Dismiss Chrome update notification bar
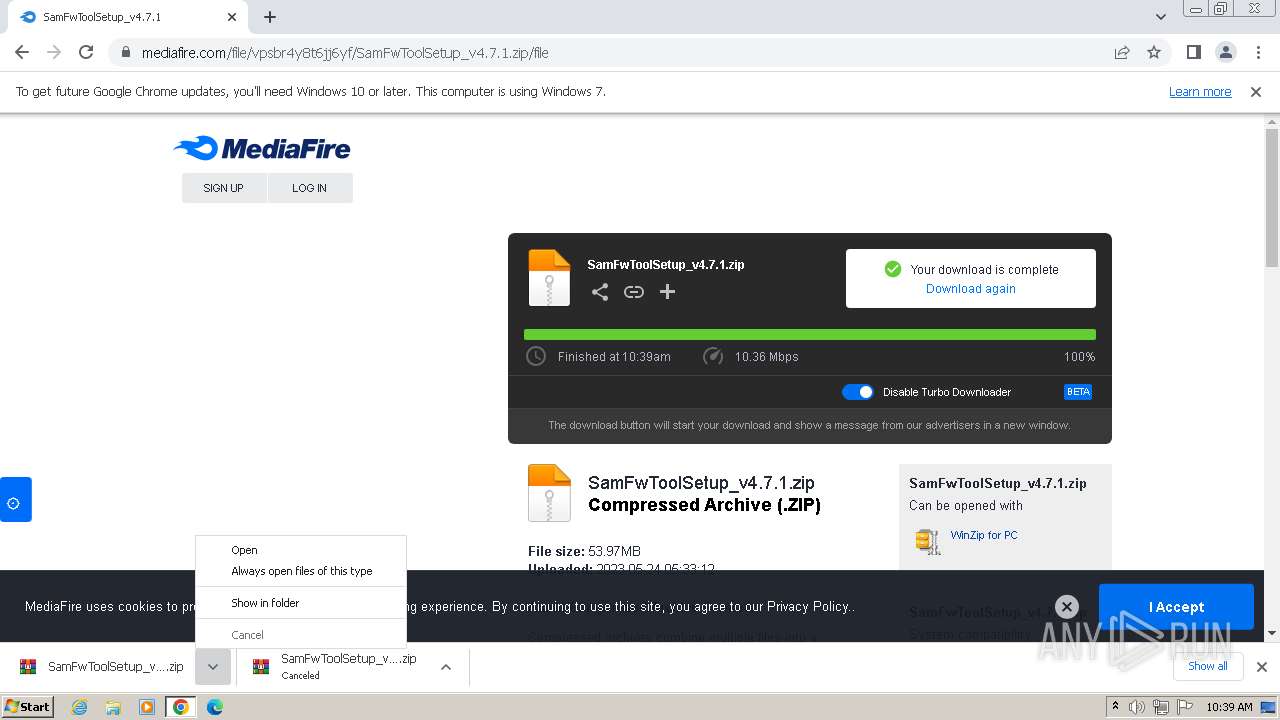The height and width of the screenshot is (720, 1280). pyautogui.click(x=1256, y=92)
